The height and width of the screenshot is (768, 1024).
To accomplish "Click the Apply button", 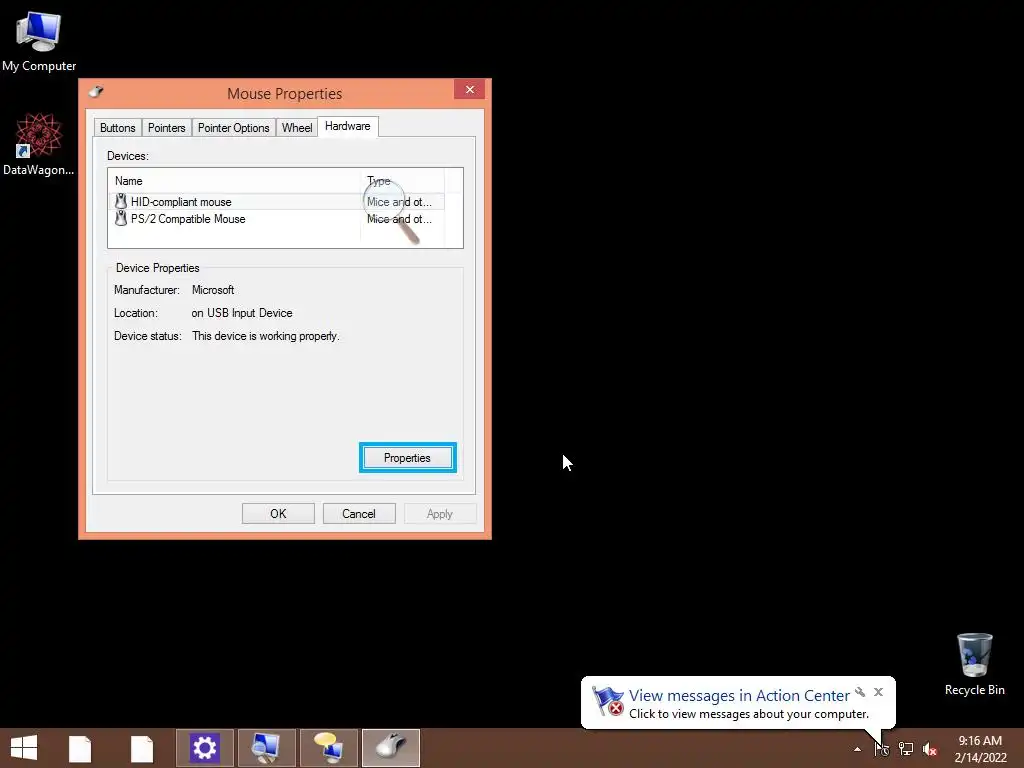I will point(440,513).
